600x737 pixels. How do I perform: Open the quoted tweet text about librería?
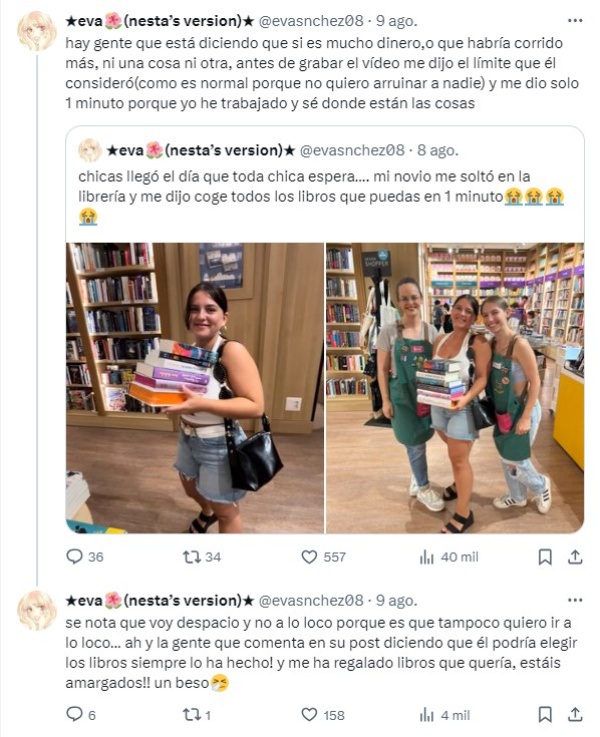pos(321,196)
